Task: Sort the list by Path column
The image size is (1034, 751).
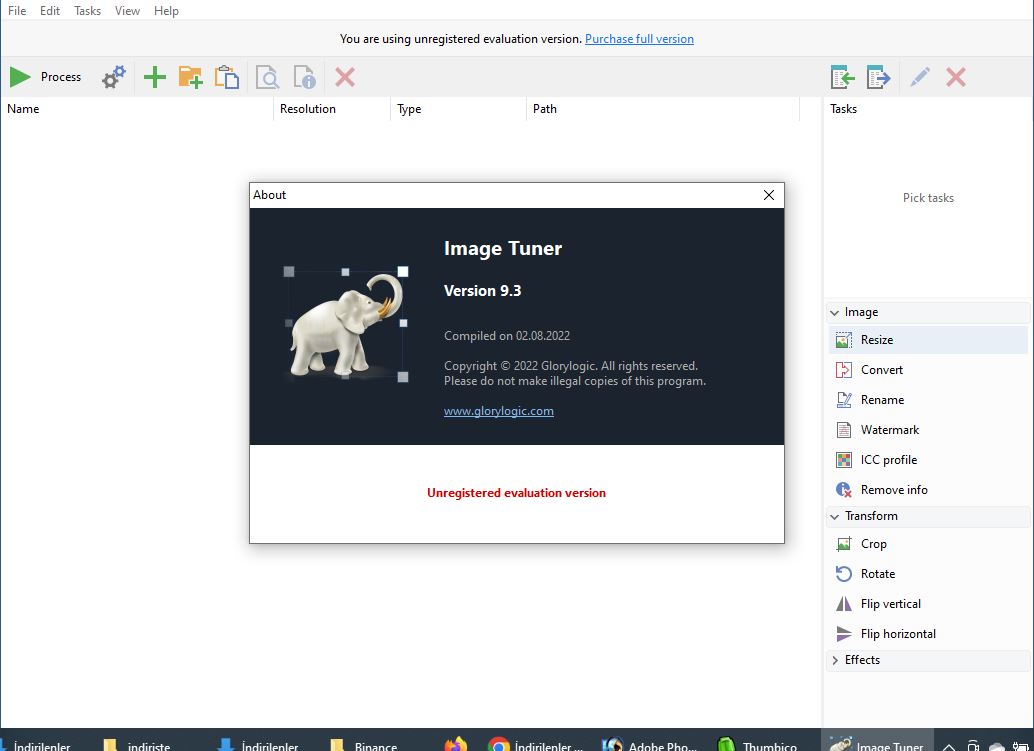Action: 663,109
